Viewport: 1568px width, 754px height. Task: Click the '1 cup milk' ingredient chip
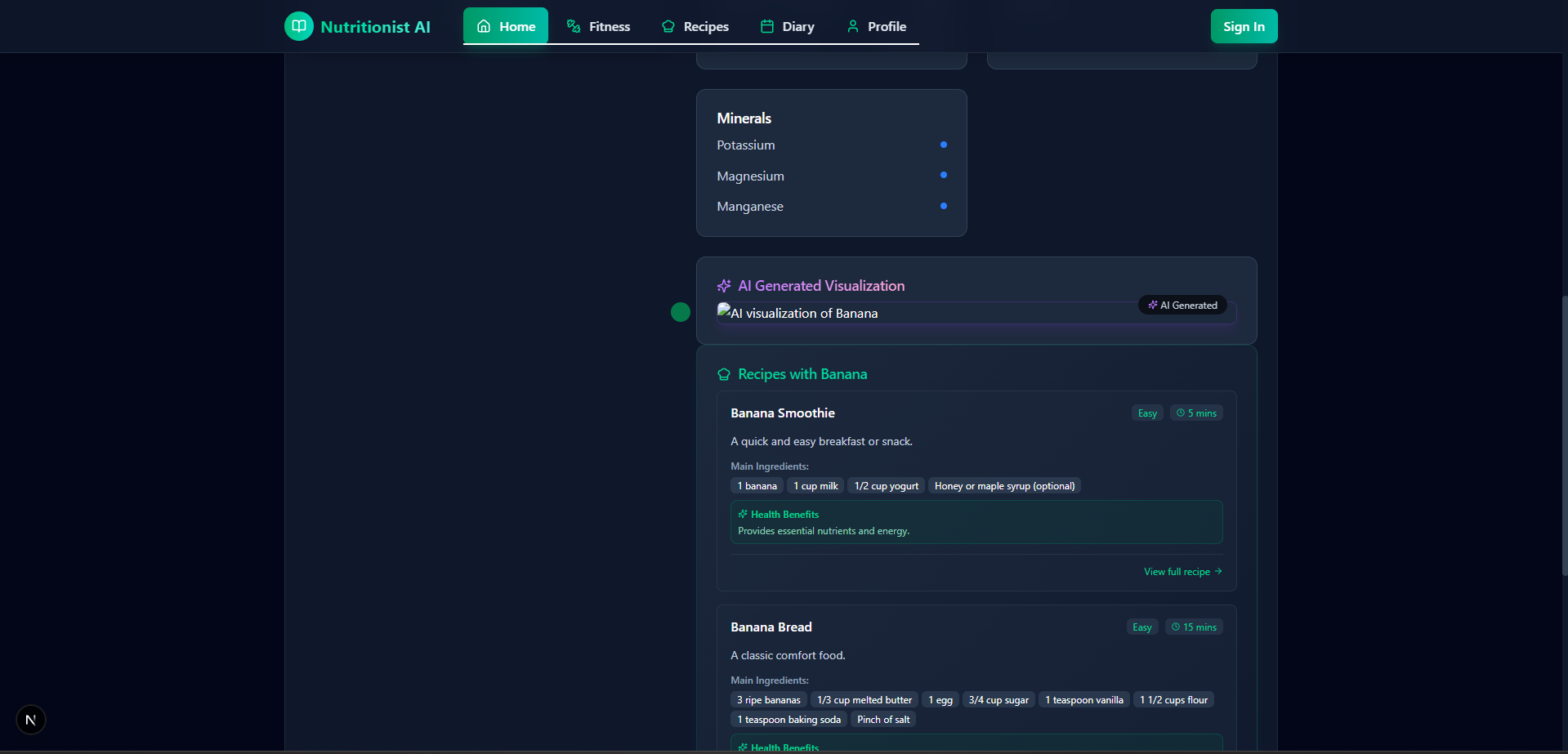point(815,486)
